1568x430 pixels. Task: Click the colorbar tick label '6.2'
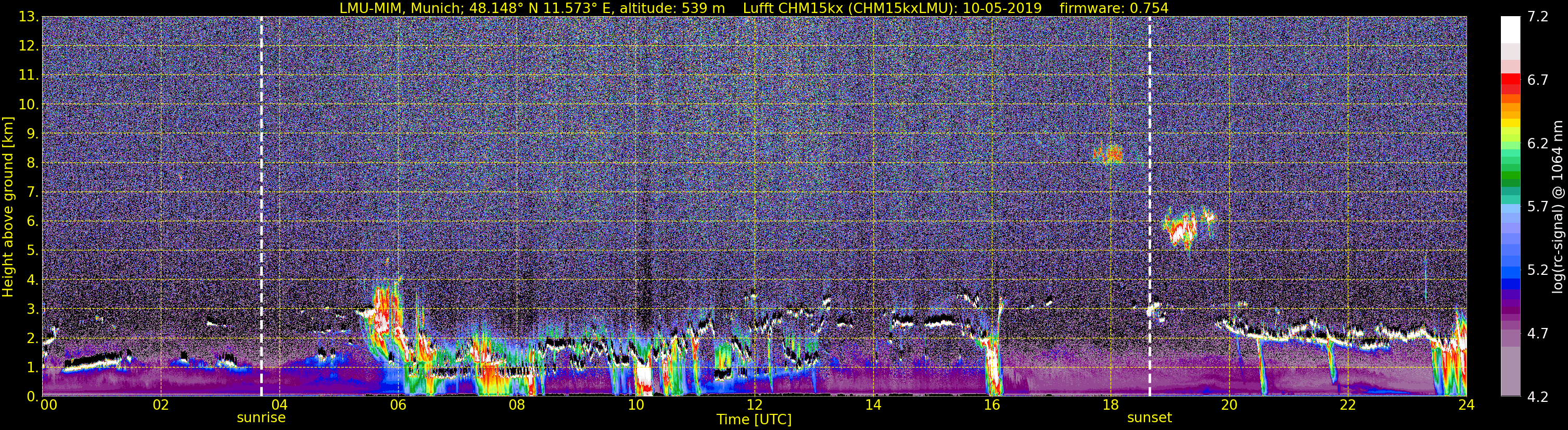[1538, 143]
